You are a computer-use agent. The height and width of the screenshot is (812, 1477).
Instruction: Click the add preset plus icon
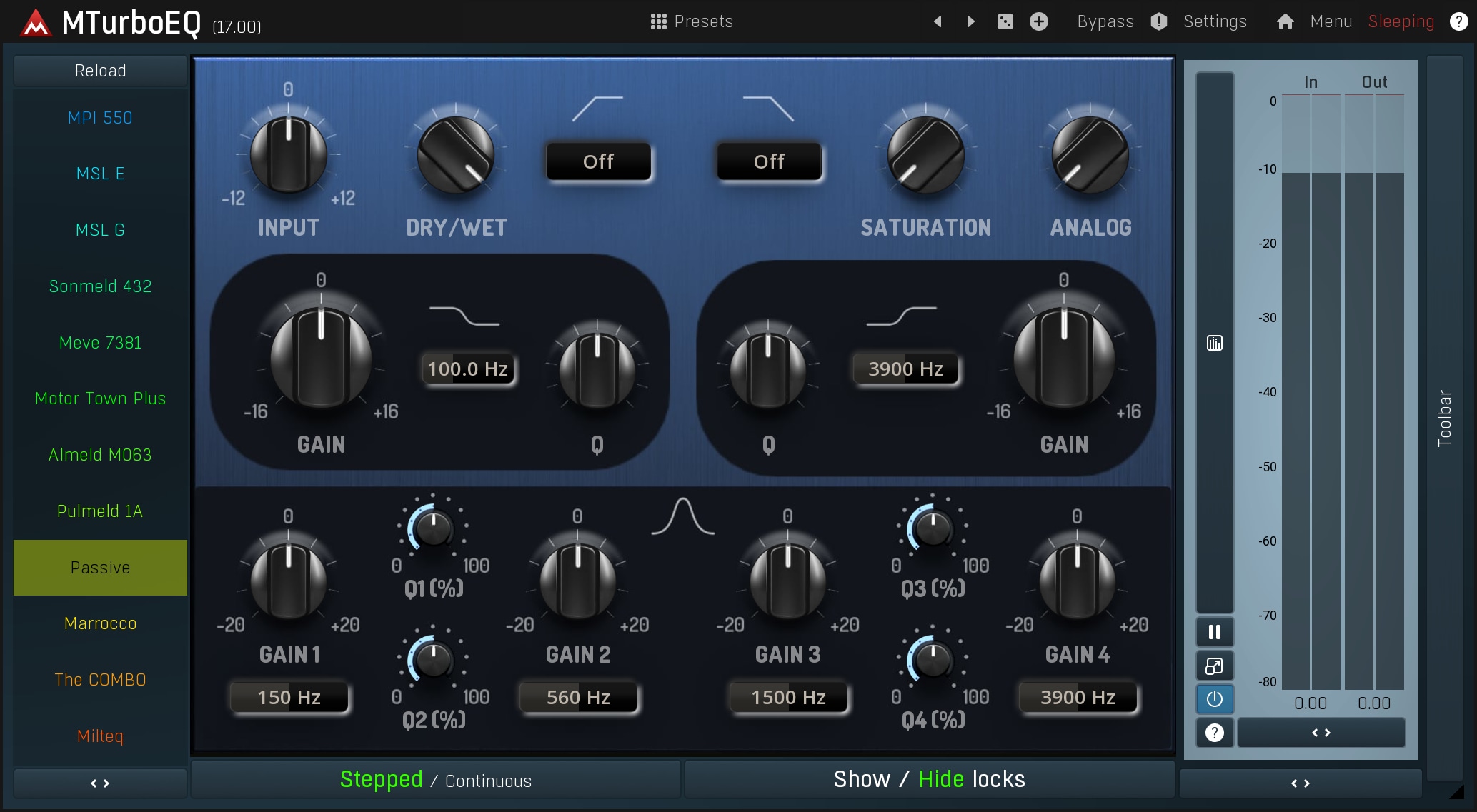tap(1038, 21)
